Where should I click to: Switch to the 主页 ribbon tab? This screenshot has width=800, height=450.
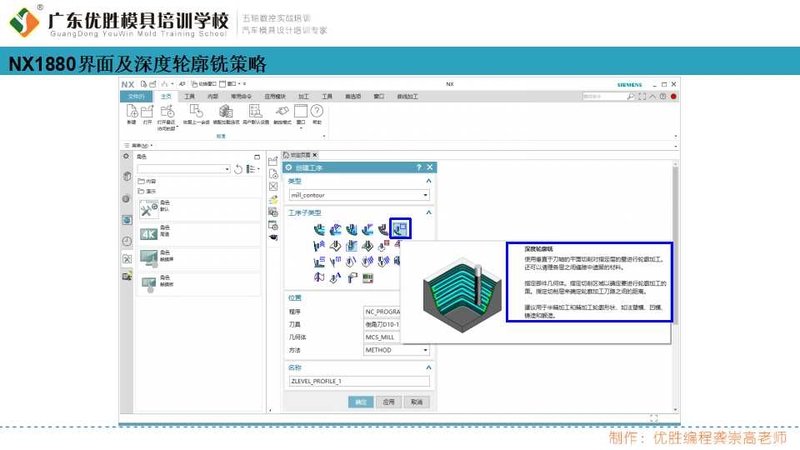pos(166,96)
